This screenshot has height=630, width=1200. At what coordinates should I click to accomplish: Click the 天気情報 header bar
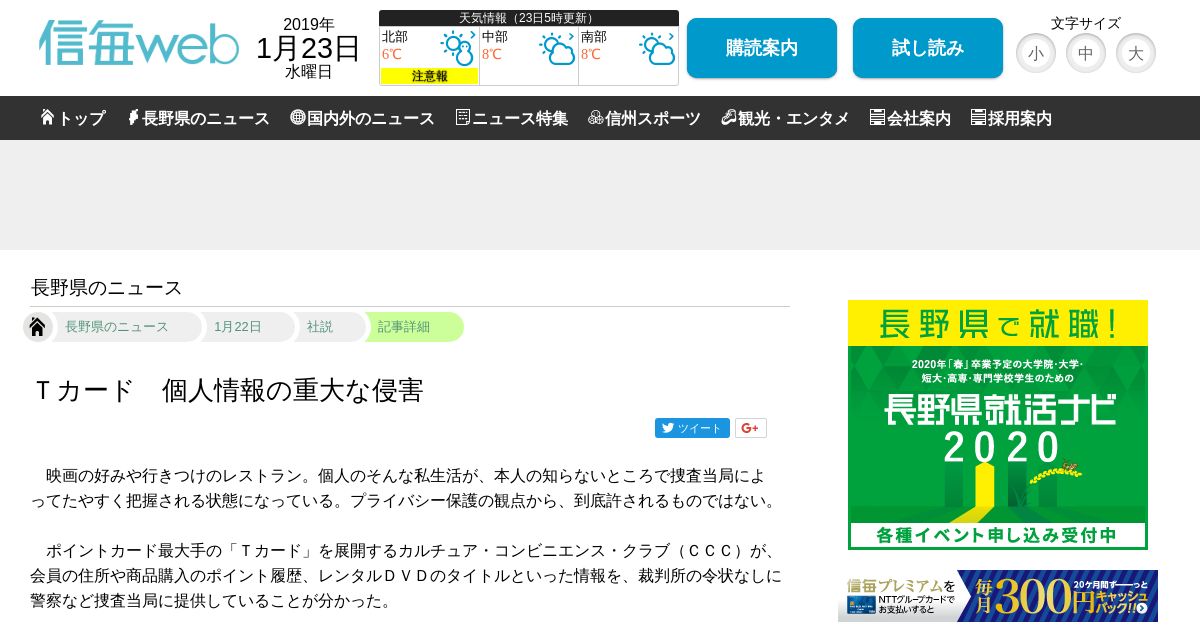point(529,18)
